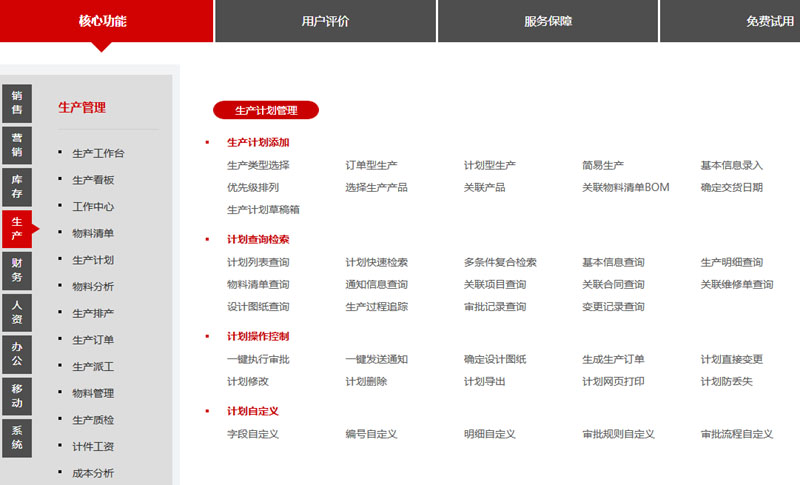Click the 计划查询检索 section heading
Viewport: 800px width, 485px height.
(x=258, y=240)
